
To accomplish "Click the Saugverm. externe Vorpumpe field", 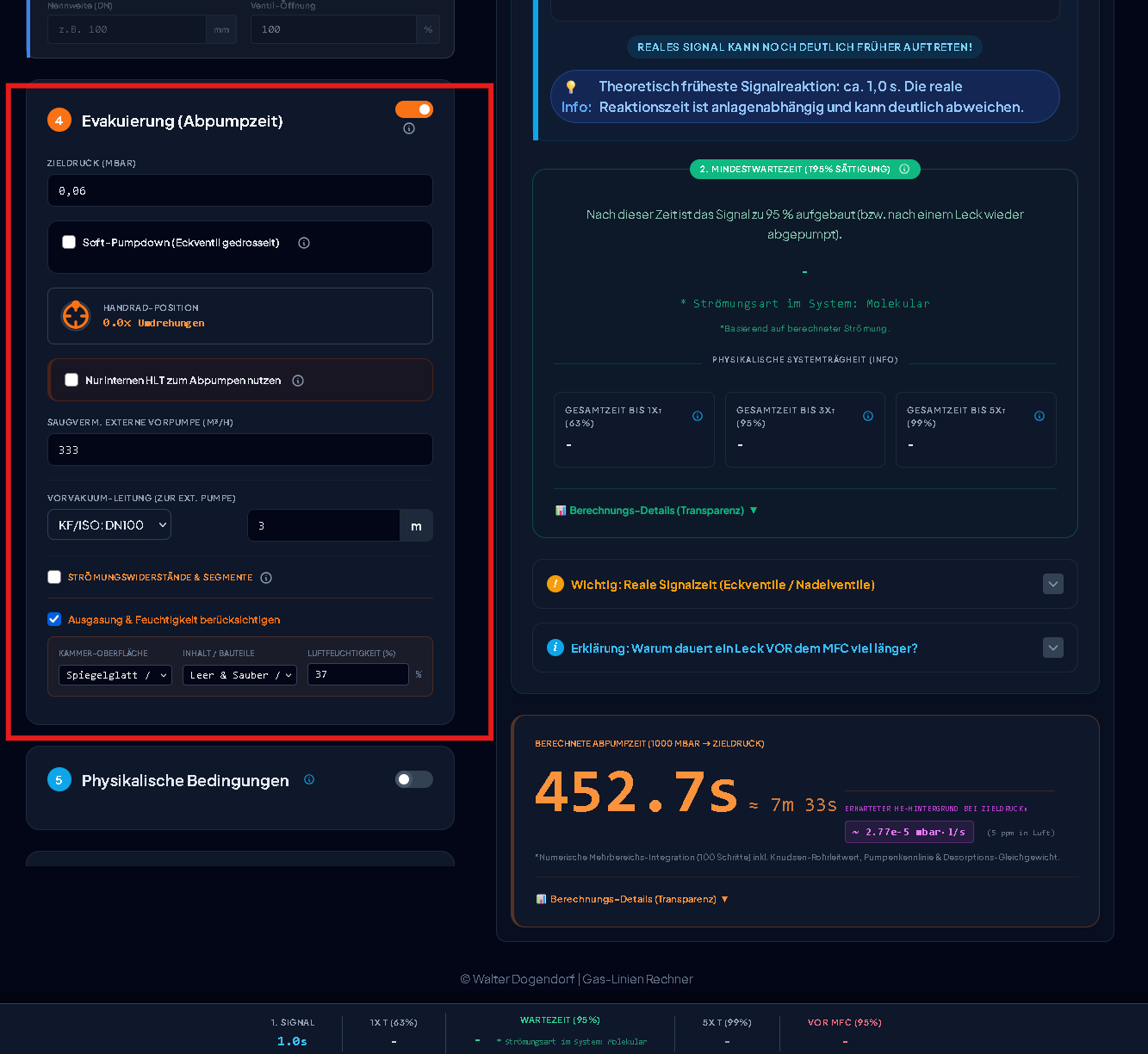I will 240,449.
